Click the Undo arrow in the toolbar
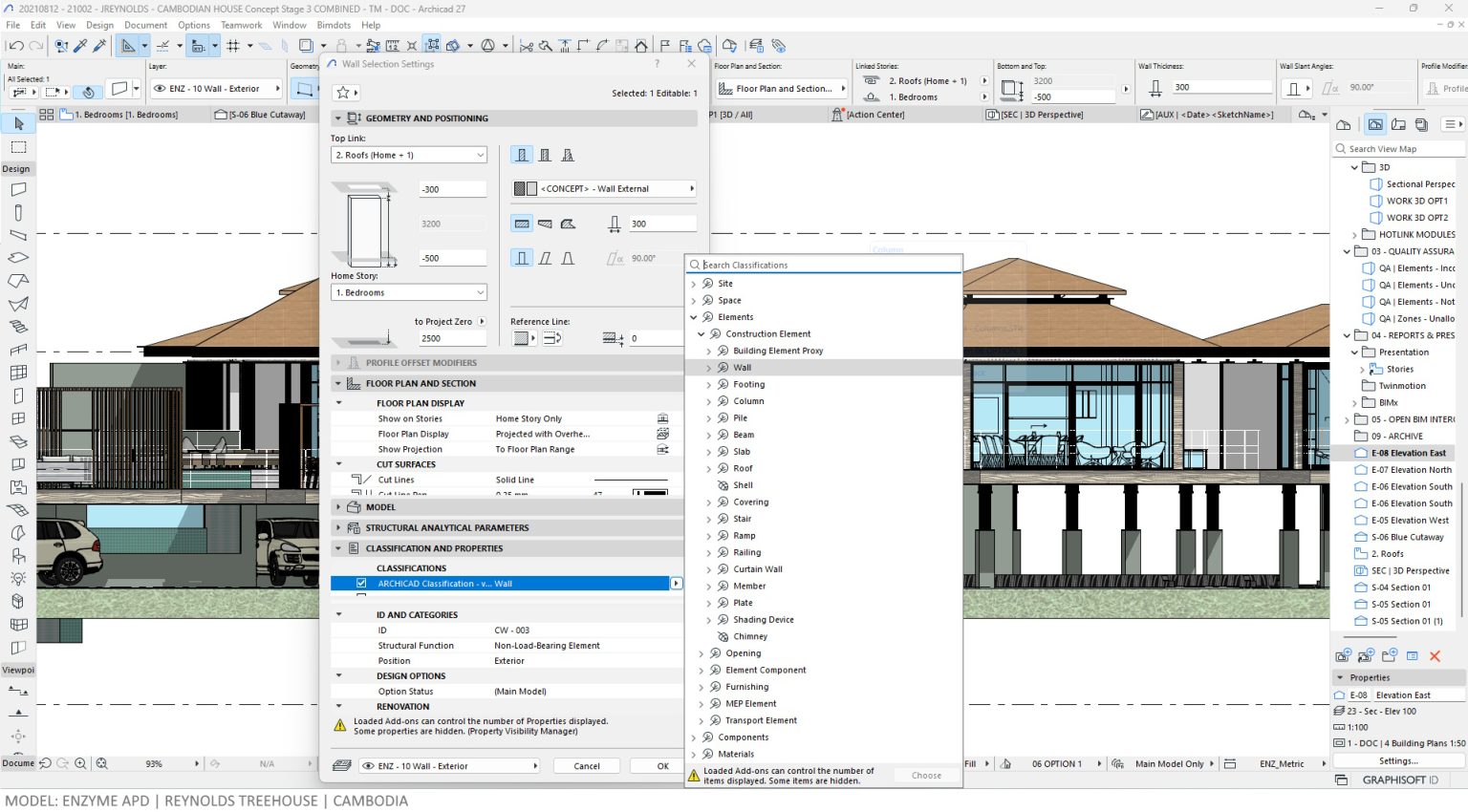The image size is (1468, 812). pos(15,46)
